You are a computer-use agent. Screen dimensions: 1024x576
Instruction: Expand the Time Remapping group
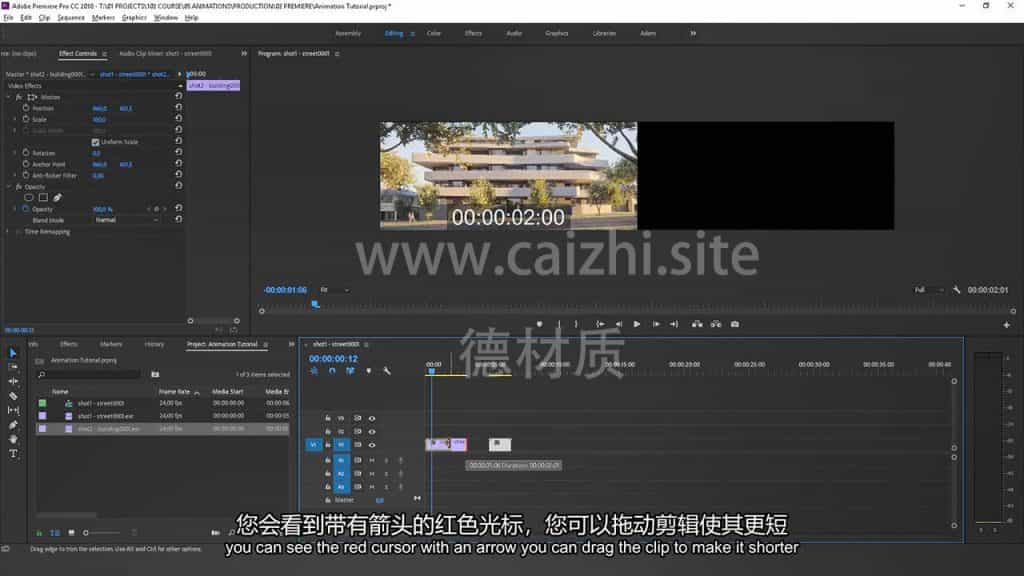click(8, 231)
